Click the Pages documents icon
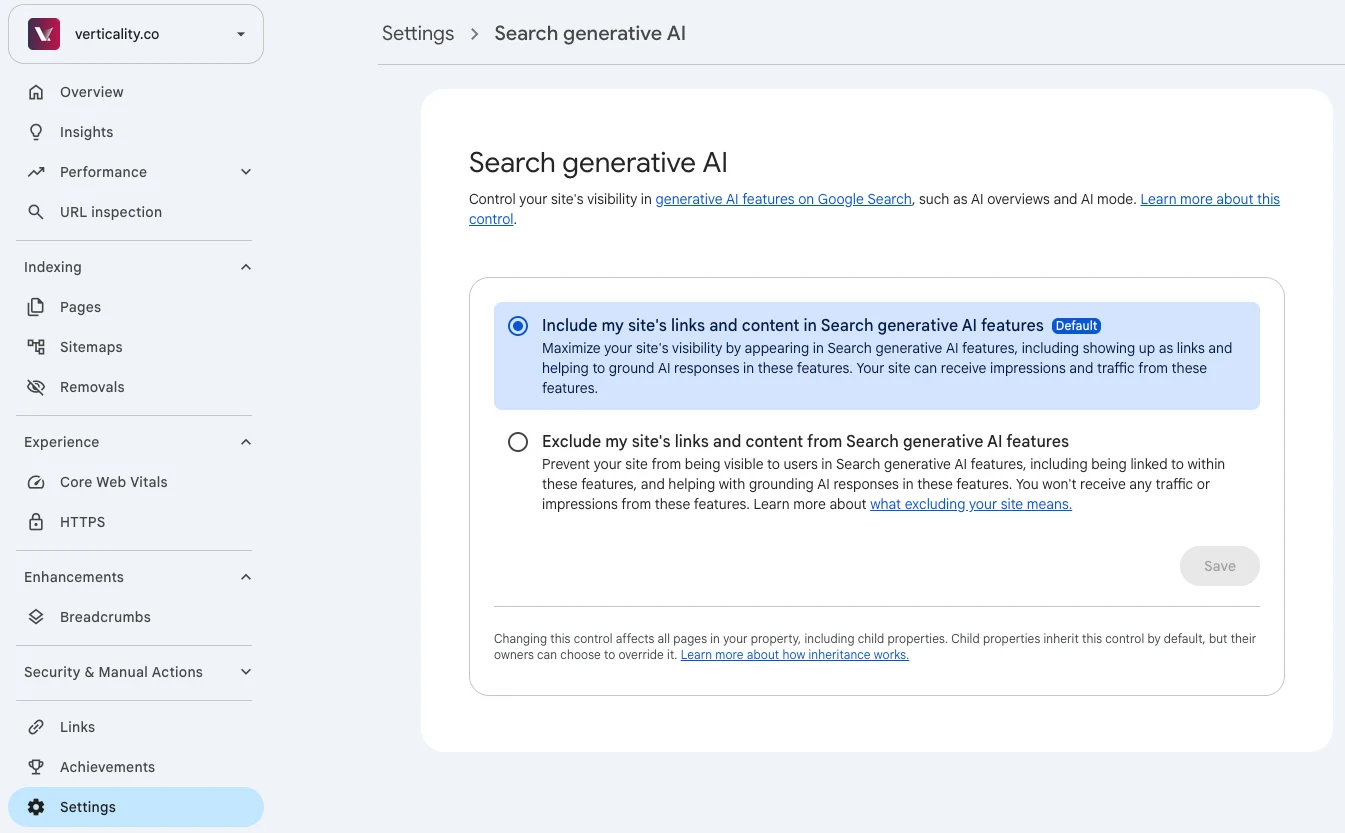This screenshot has width=1345, height=833. pos(36,307)
